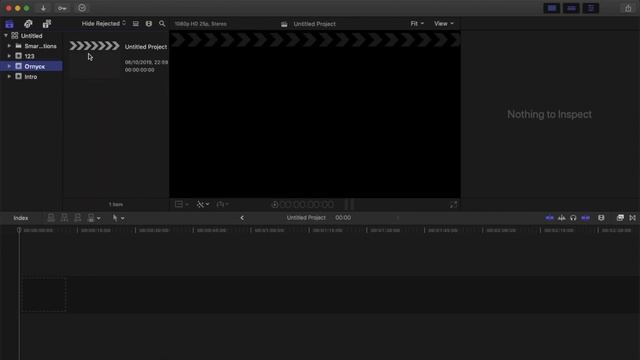The height and width of the screenshot is (360, 640).
Task: Show the Effects browser icon
Action: (x=620, y=218)
